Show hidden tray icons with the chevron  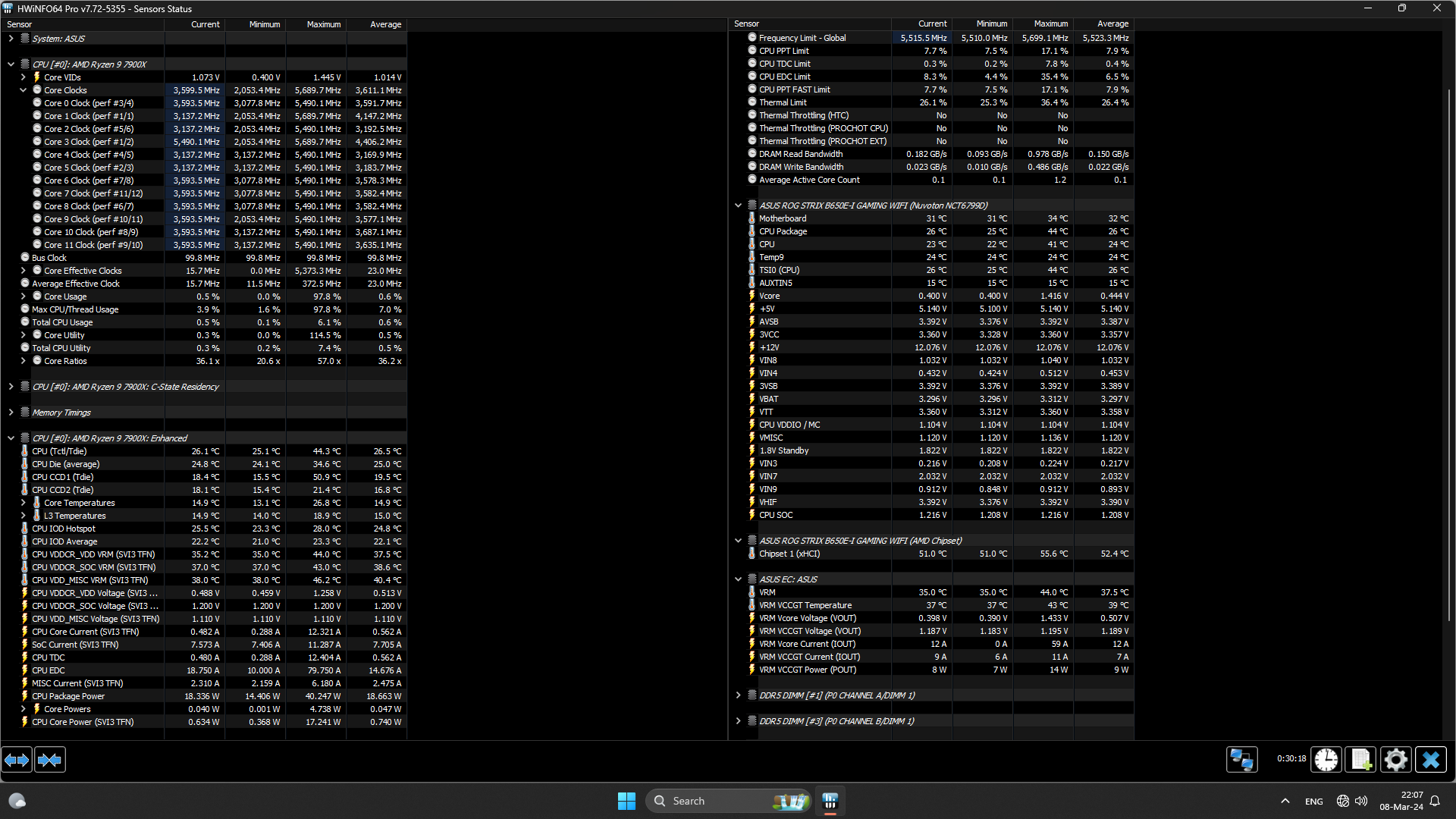click(x=1285, y=801)
